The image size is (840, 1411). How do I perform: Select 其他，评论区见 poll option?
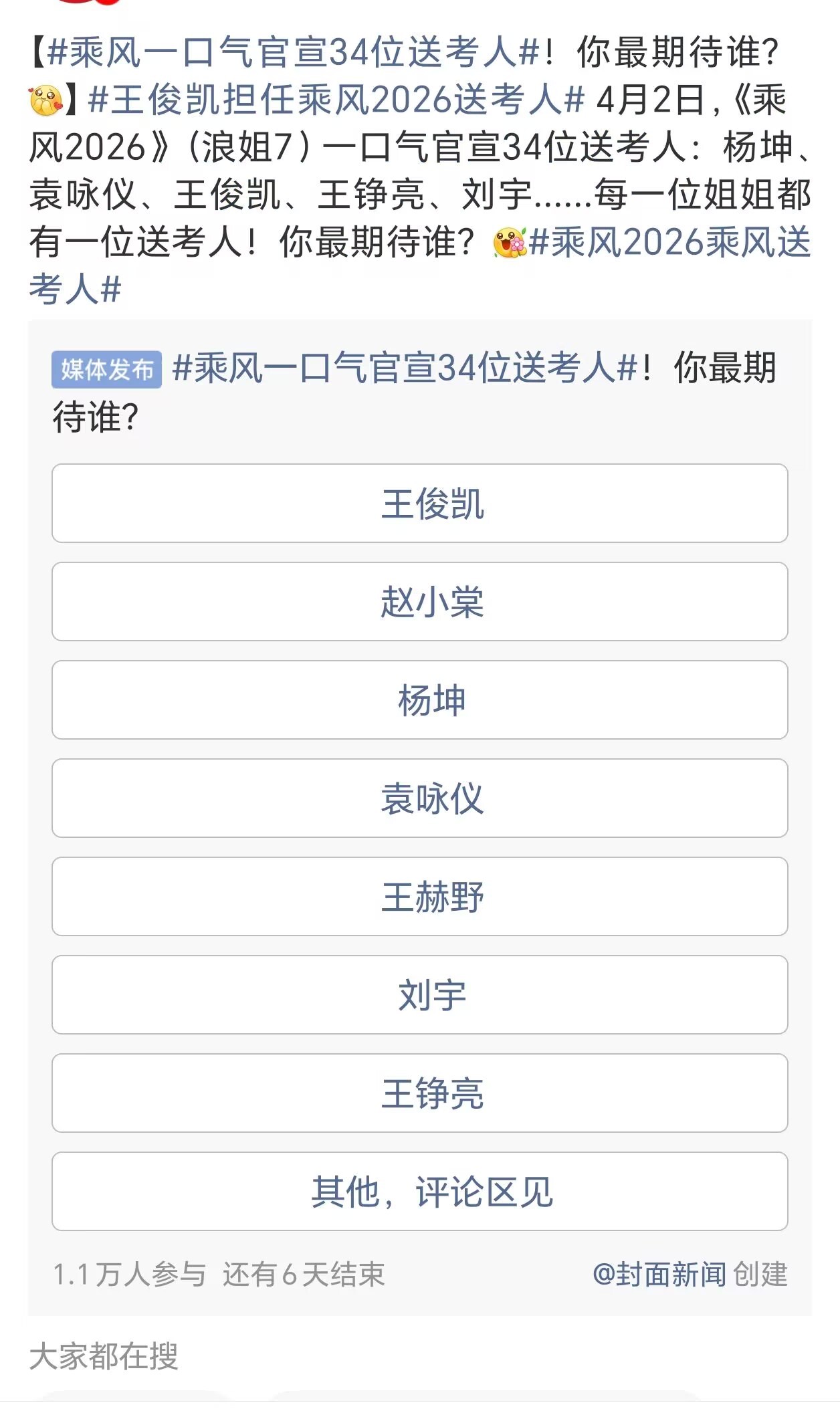point(419,1192)
